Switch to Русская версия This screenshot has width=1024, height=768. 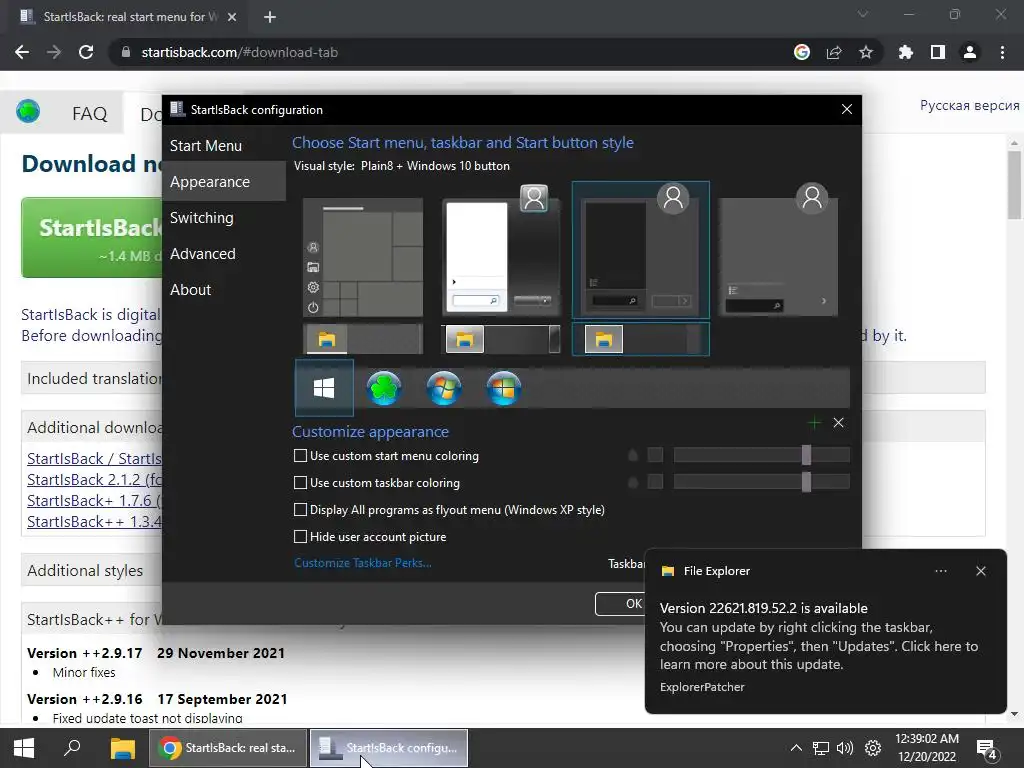969,105
